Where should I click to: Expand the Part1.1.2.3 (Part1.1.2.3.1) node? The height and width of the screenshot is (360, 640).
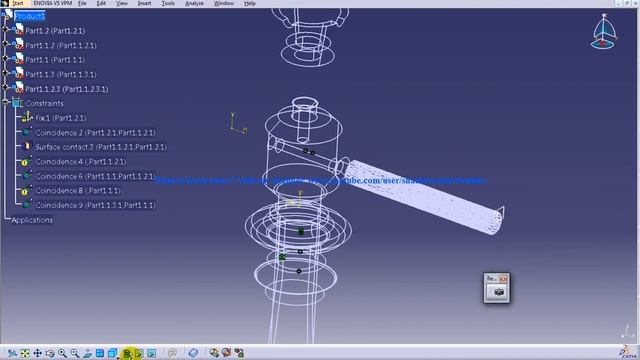coord(5,87)
